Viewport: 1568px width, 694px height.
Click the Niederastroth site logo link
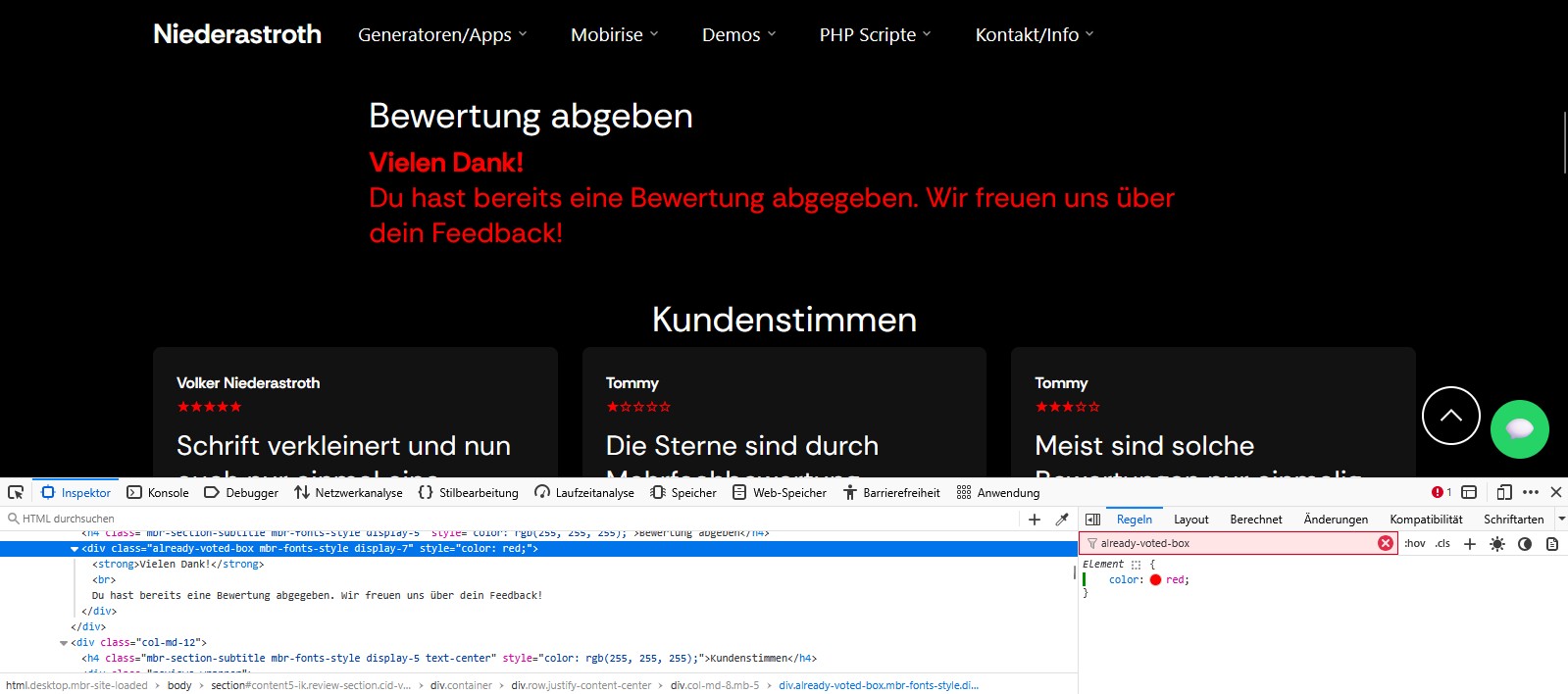(237, 34)
